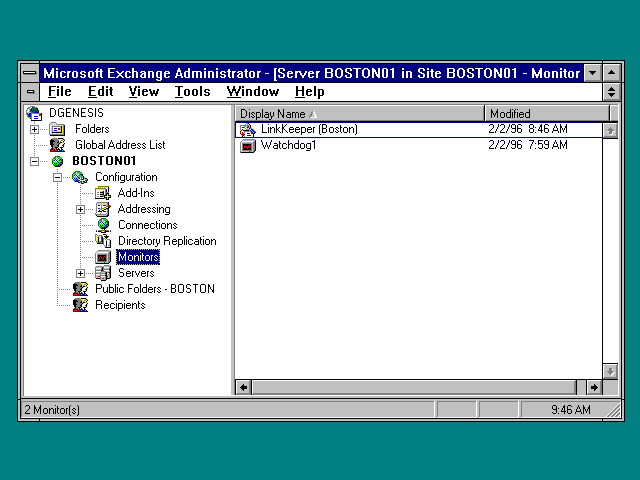This screenshot has height=480, width=640.
Task: Click the horizontal scroll right arrow
Action: (x=594, y=387)
